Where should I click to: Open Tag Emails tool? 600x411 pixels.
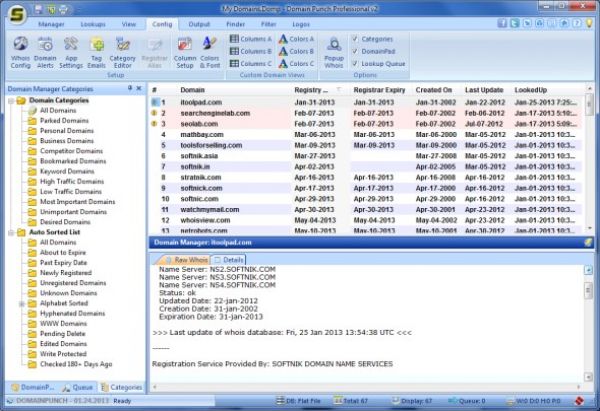click(x=96, y=52)
